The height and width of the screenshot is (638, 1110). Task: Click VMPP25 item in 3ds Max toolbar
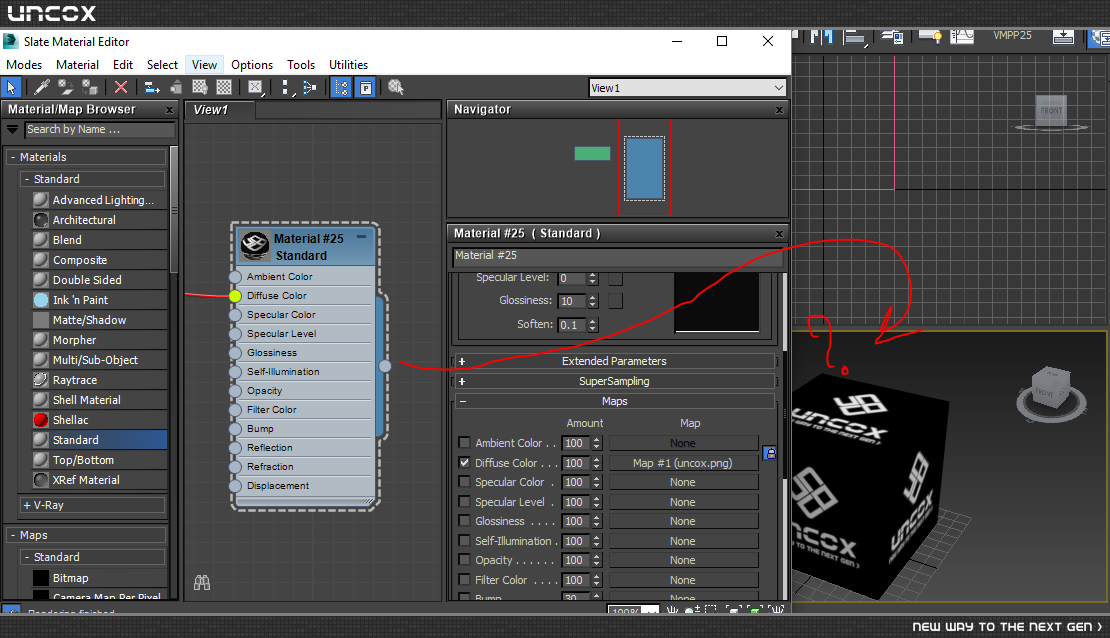click(1012, 35)
